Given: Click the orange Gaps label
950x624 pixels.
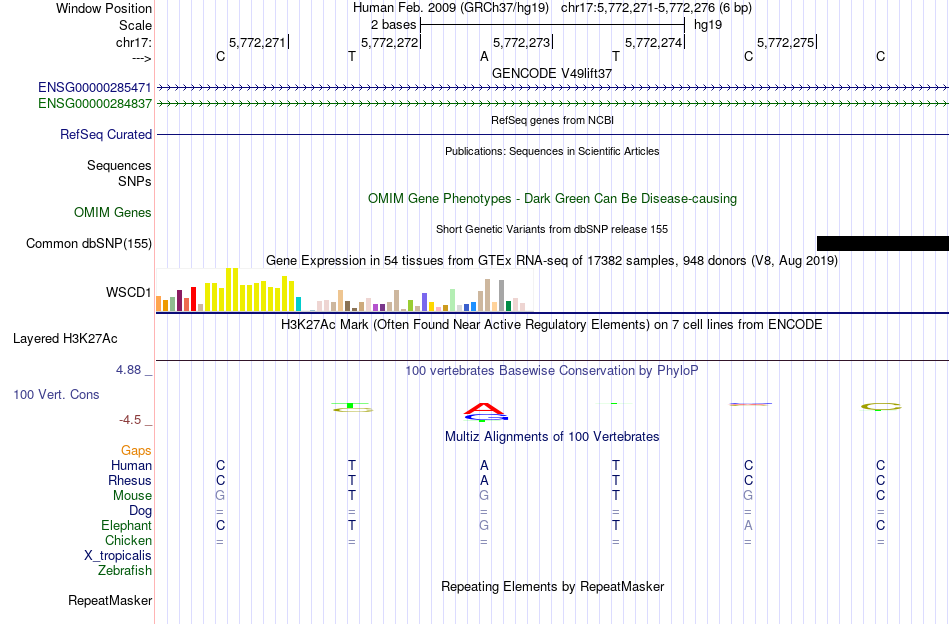Looking at the screenshot, I should pos(136,450).
